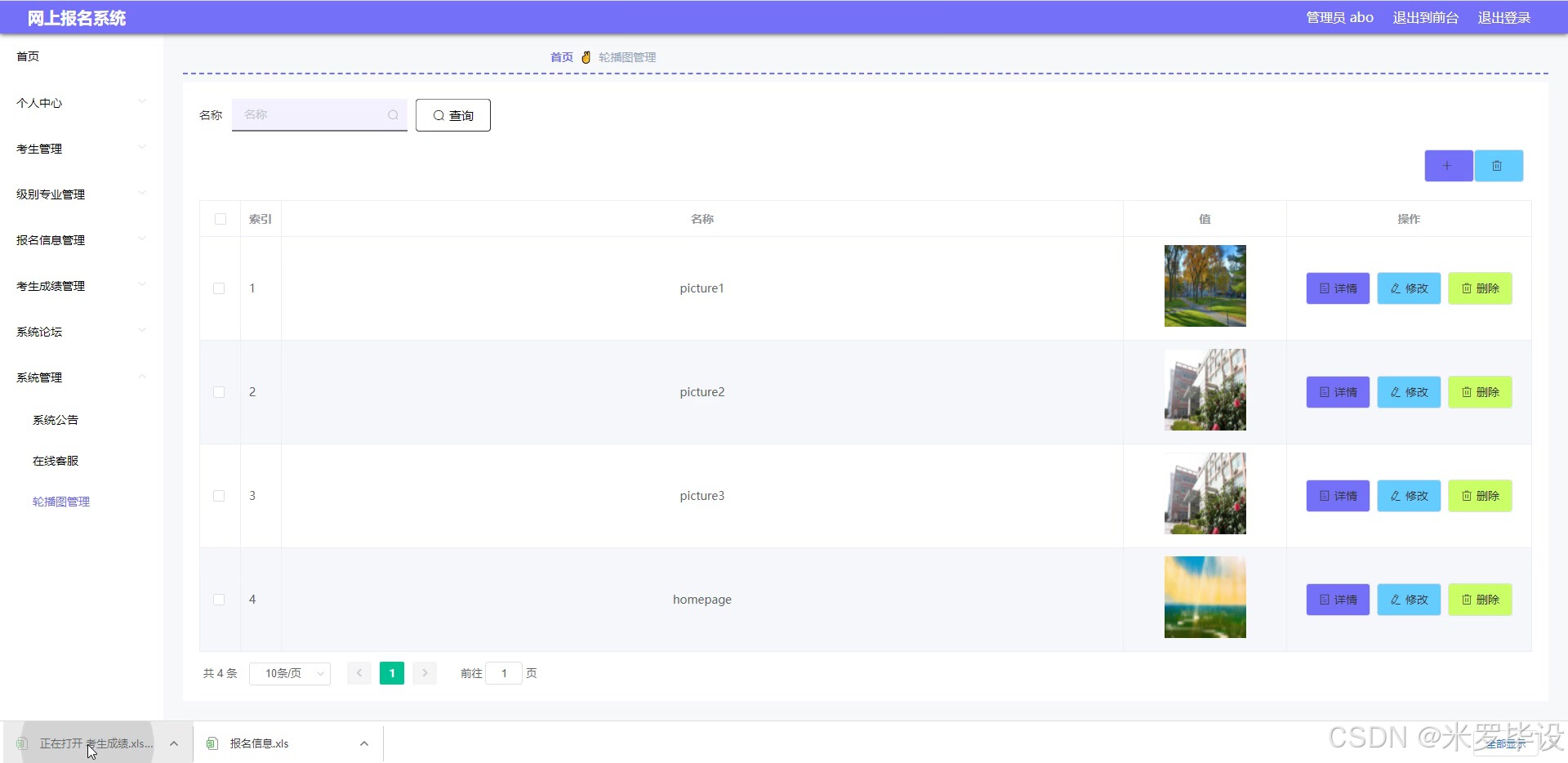This screenshot has width=1568, height=763.
Task: Click 删除 for homepage row
Action: pos(1480,600)
